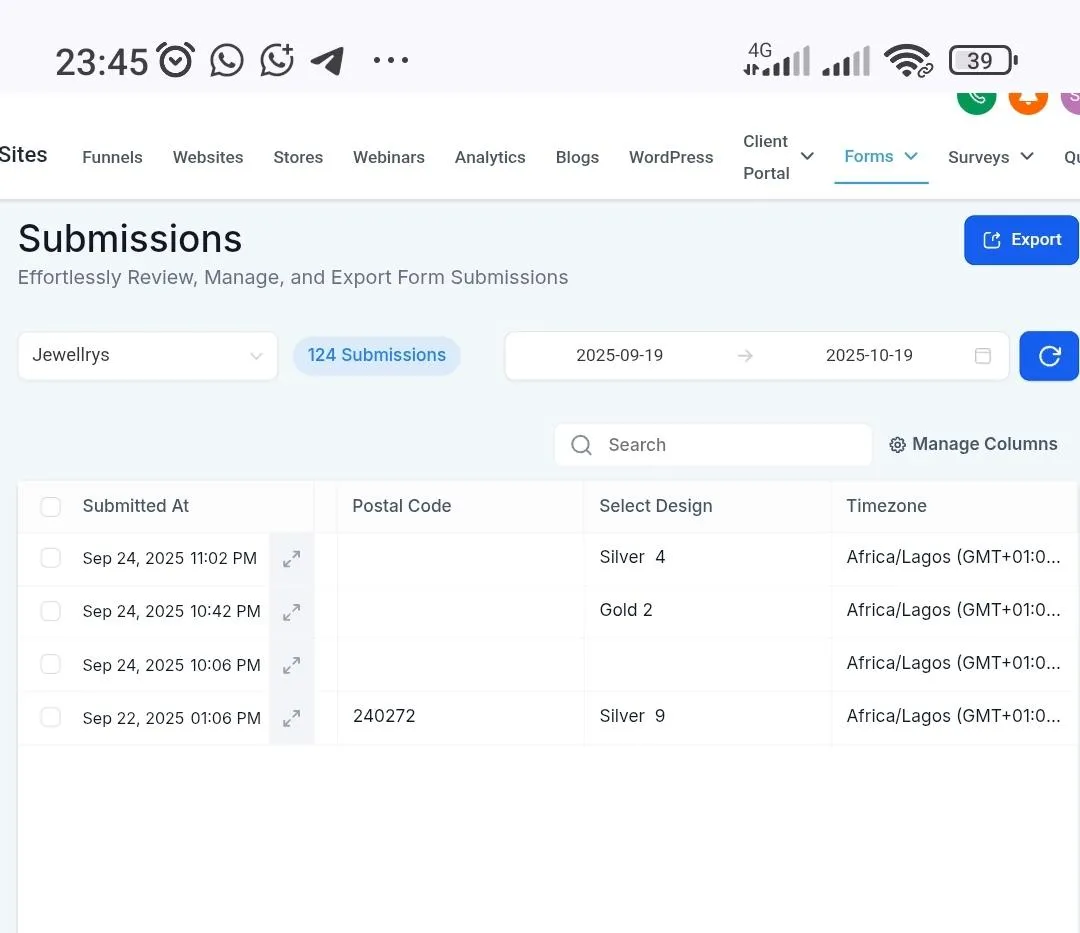This screenshot has height=933, width=1080.
Task: Open expand icon for Sep 22 01:06 PM row
Action: coord(291,718)
